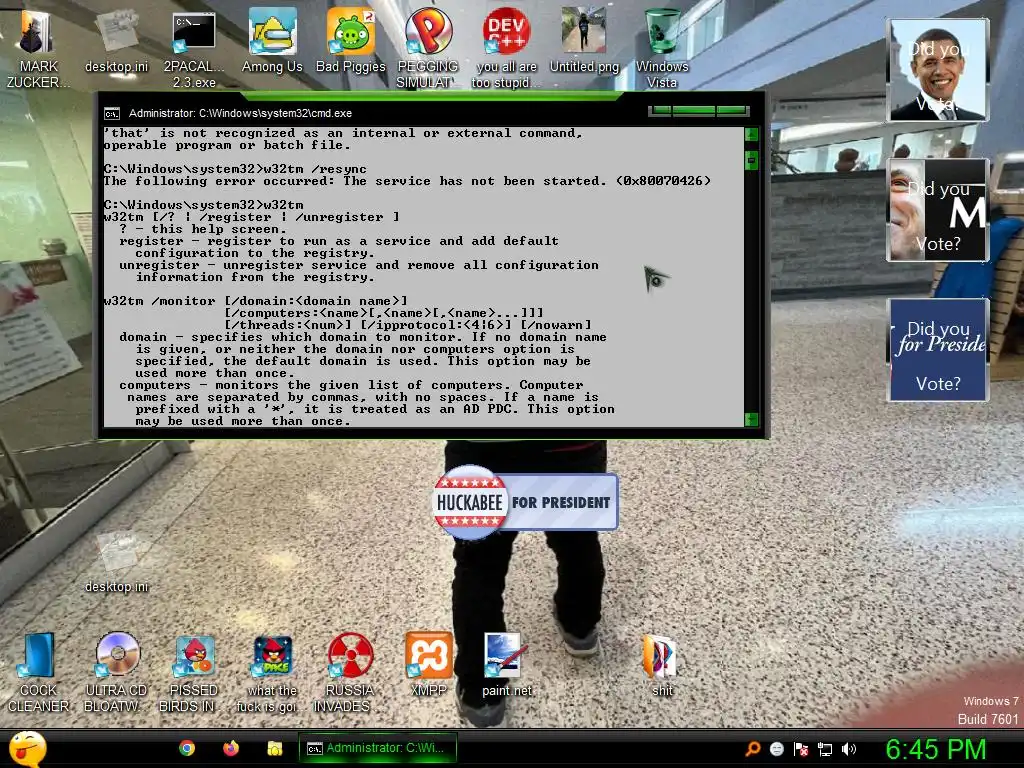The height and width of the screenshot is (768, 1024).
Task: Click the 'M' 'Did you Vote?' gadget
Action: click(x=938, y=210)
